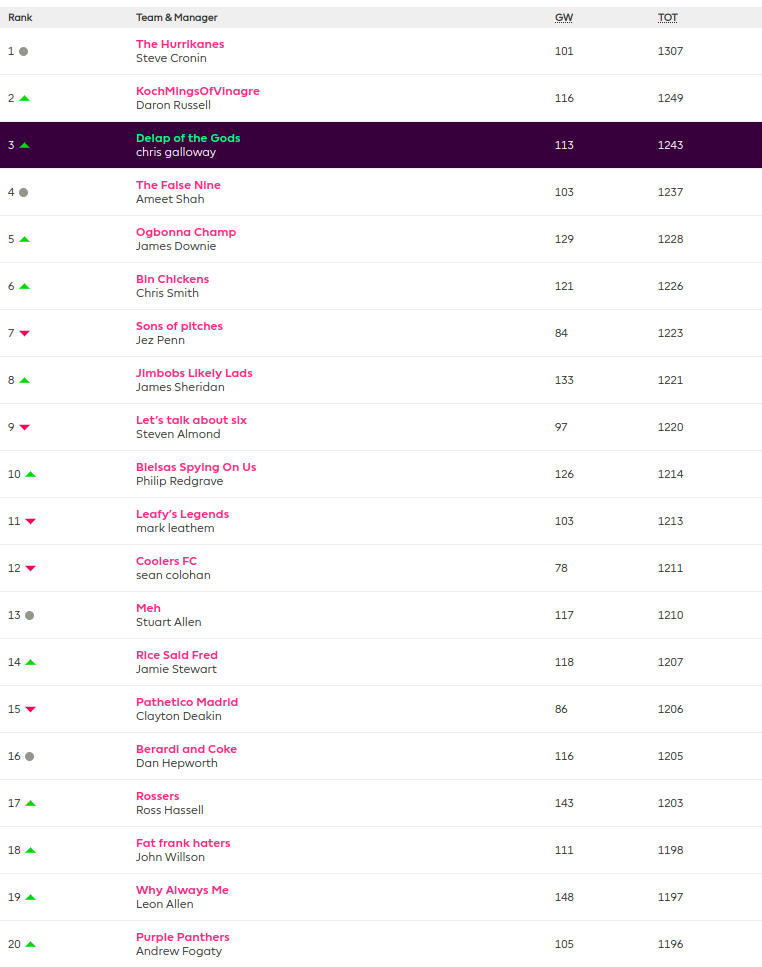Image resolution: width=762 pixels, height=967 pixels.
Task: Open the Why Always Me team
Action: (x=182, y=890)
